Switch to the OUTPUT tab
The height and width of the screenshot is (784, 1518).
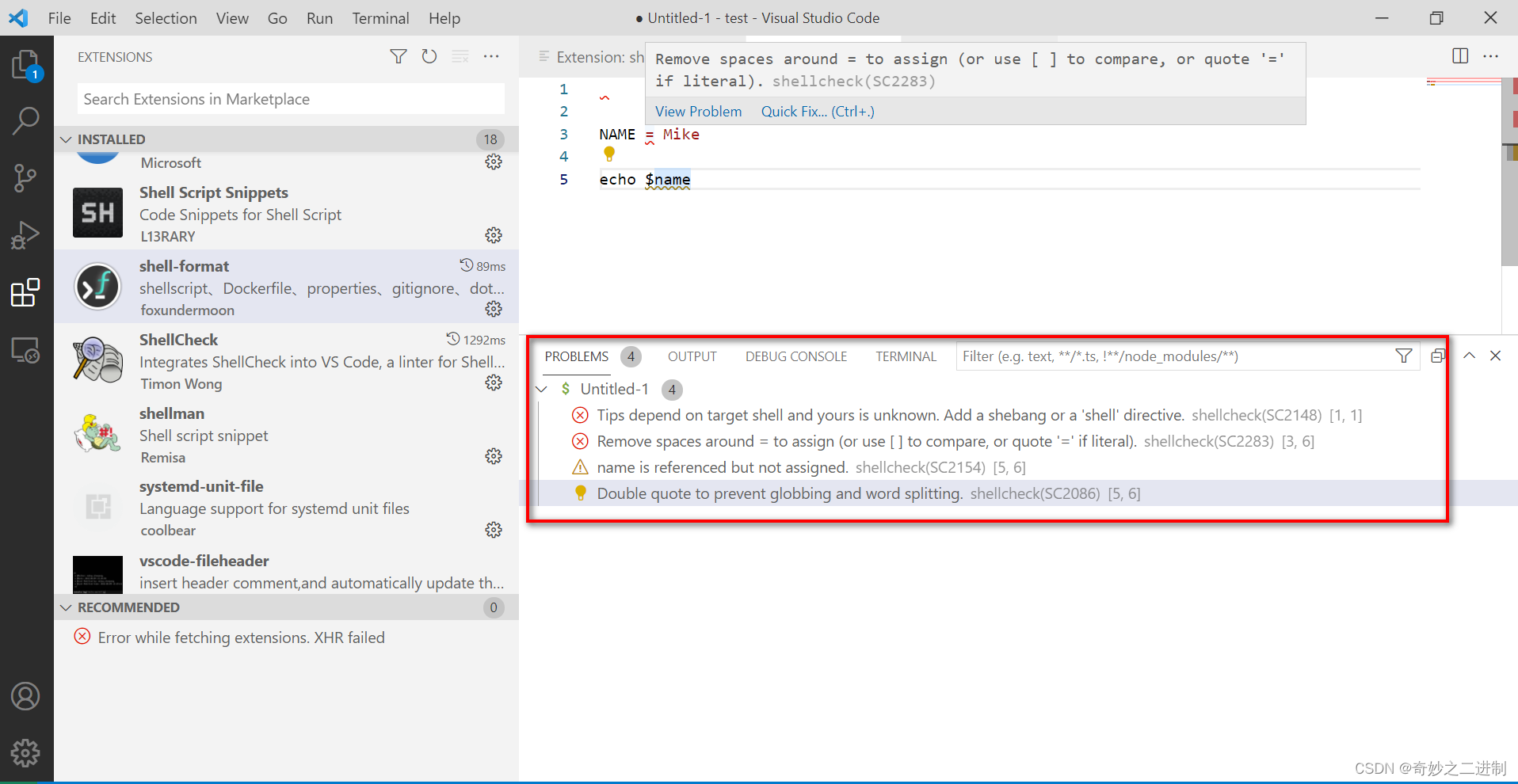pyautogui.click(x=692, y=356)
